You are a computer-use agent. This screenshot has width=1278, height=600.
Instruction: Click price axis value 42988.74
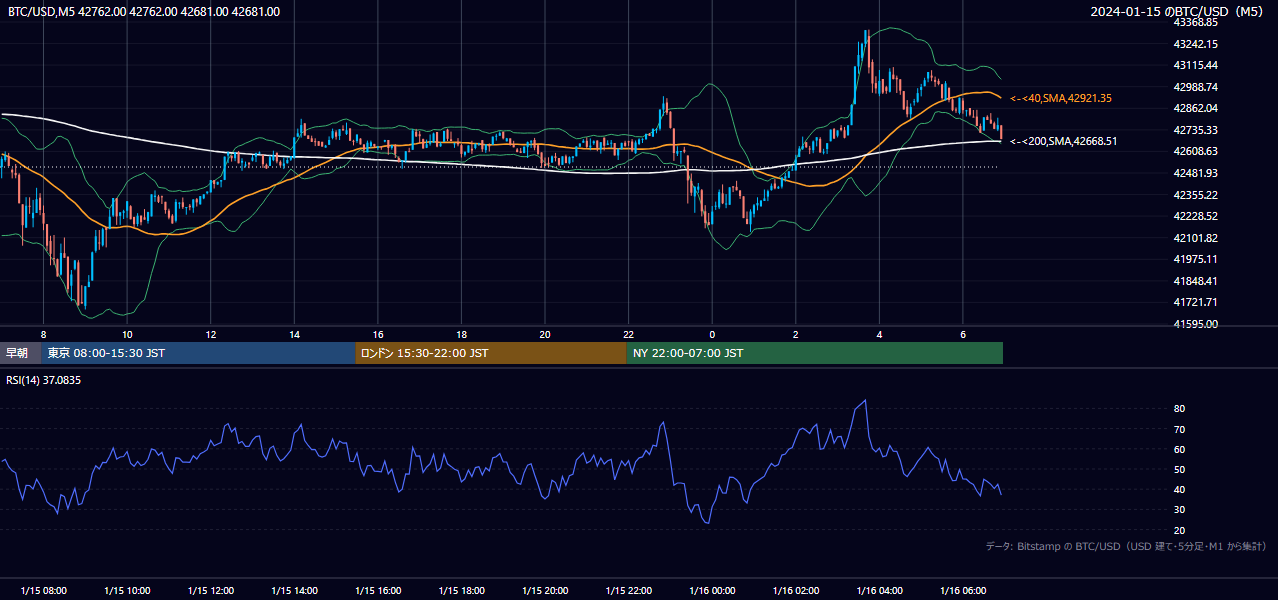coord(1195,87)
